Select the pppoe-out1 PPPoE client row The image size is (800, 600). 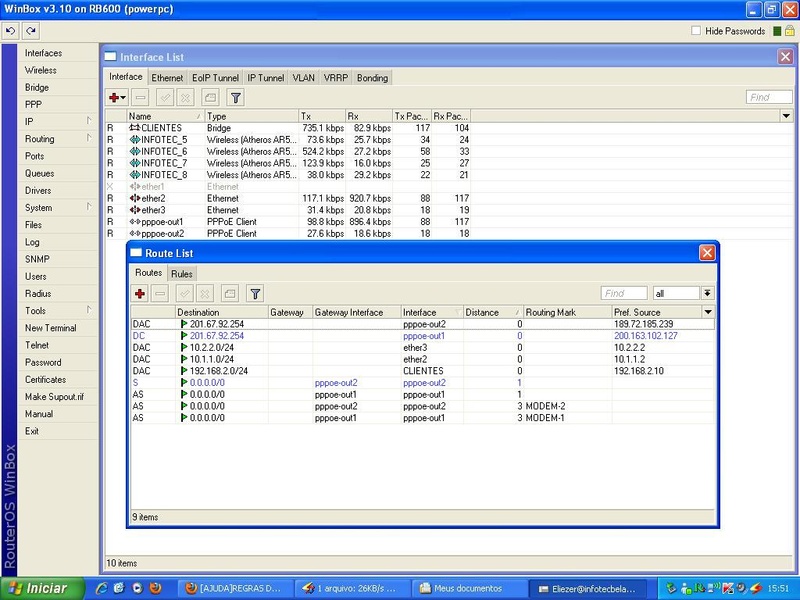coord(288,222)
